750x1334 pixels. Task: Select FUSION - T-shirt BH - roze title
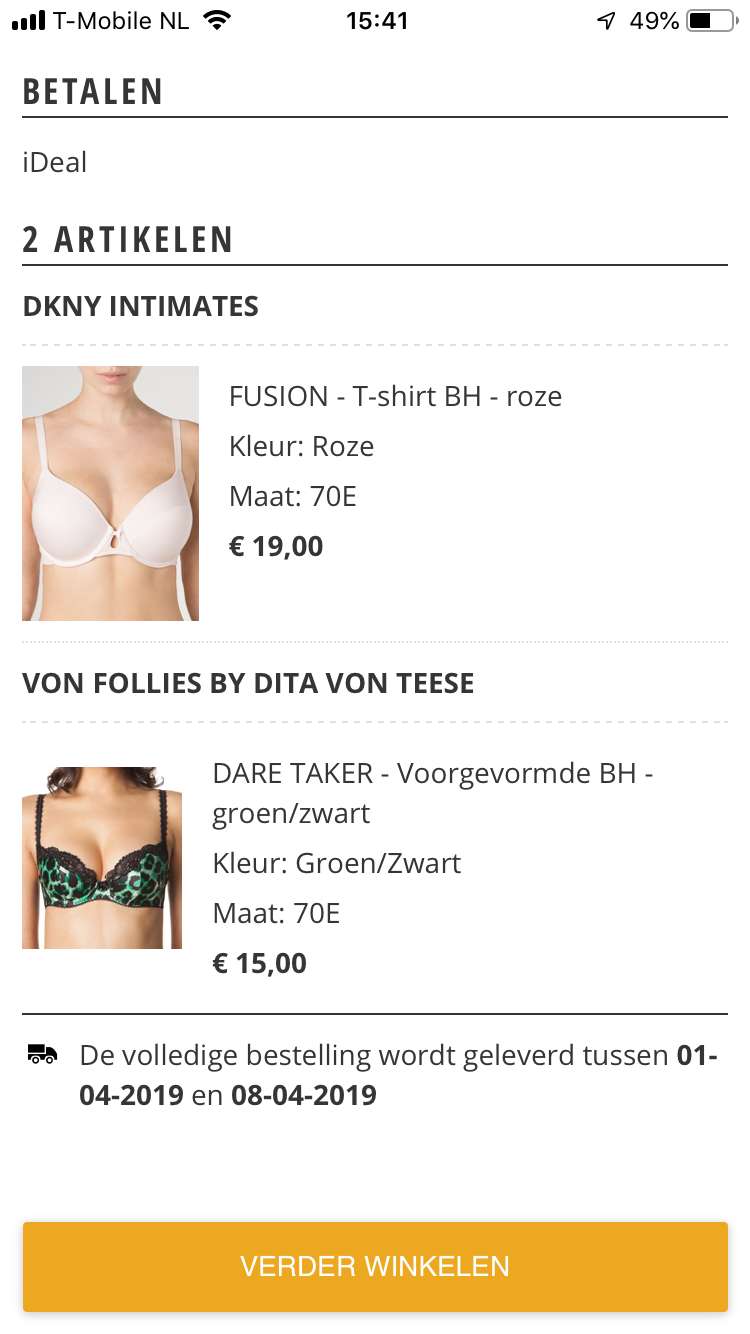(395, 396)
